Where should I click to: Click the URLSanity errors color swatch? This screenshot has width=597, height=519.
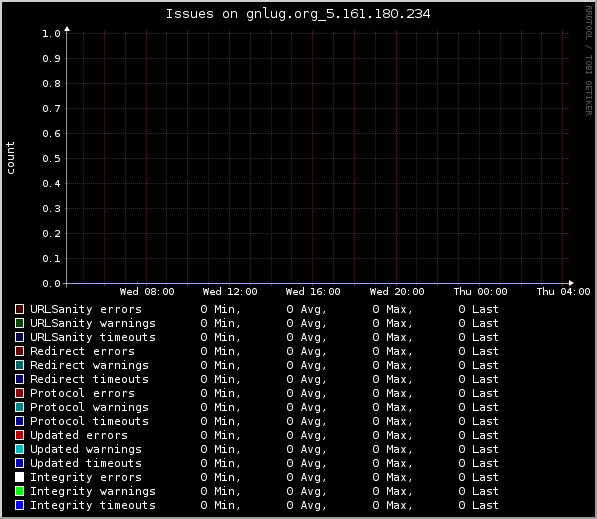(x=19, y=309)
